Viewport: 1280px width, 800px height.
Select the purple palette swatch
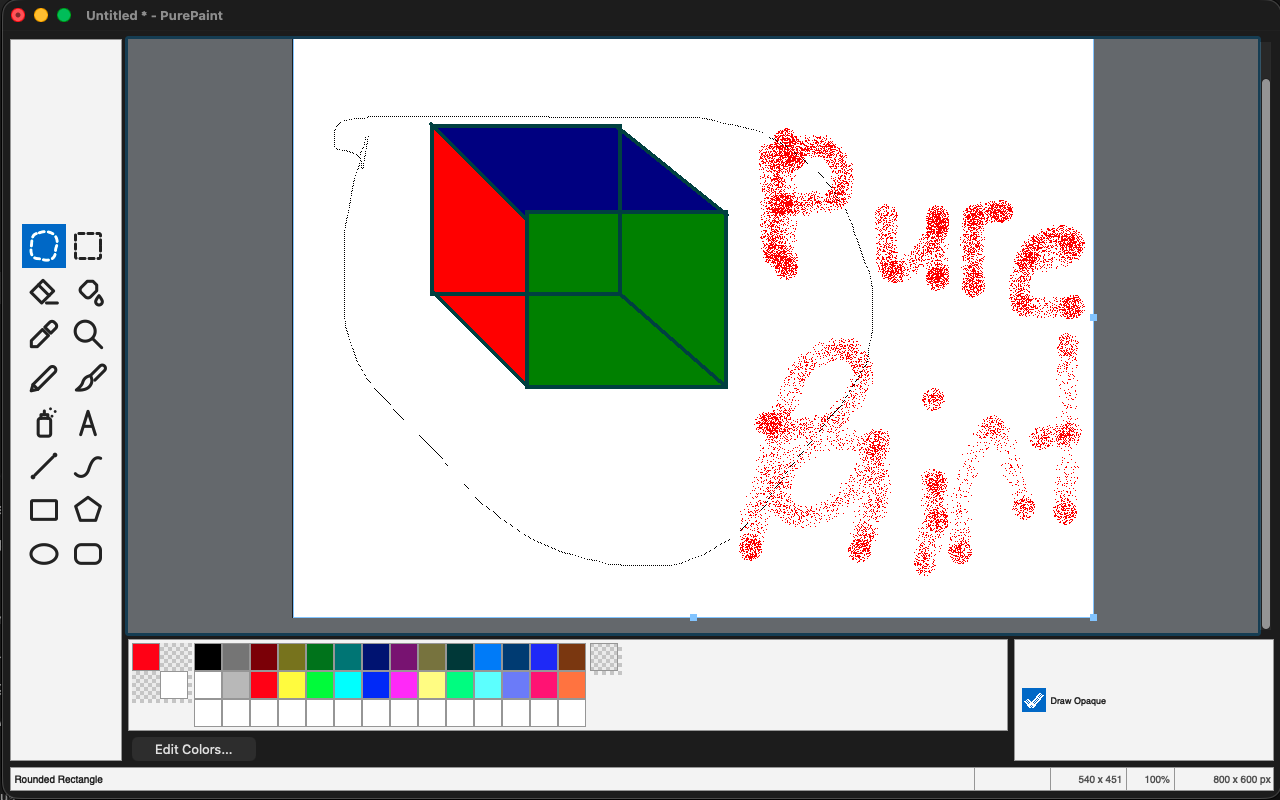pyautogui.click(x=404, y=657)
